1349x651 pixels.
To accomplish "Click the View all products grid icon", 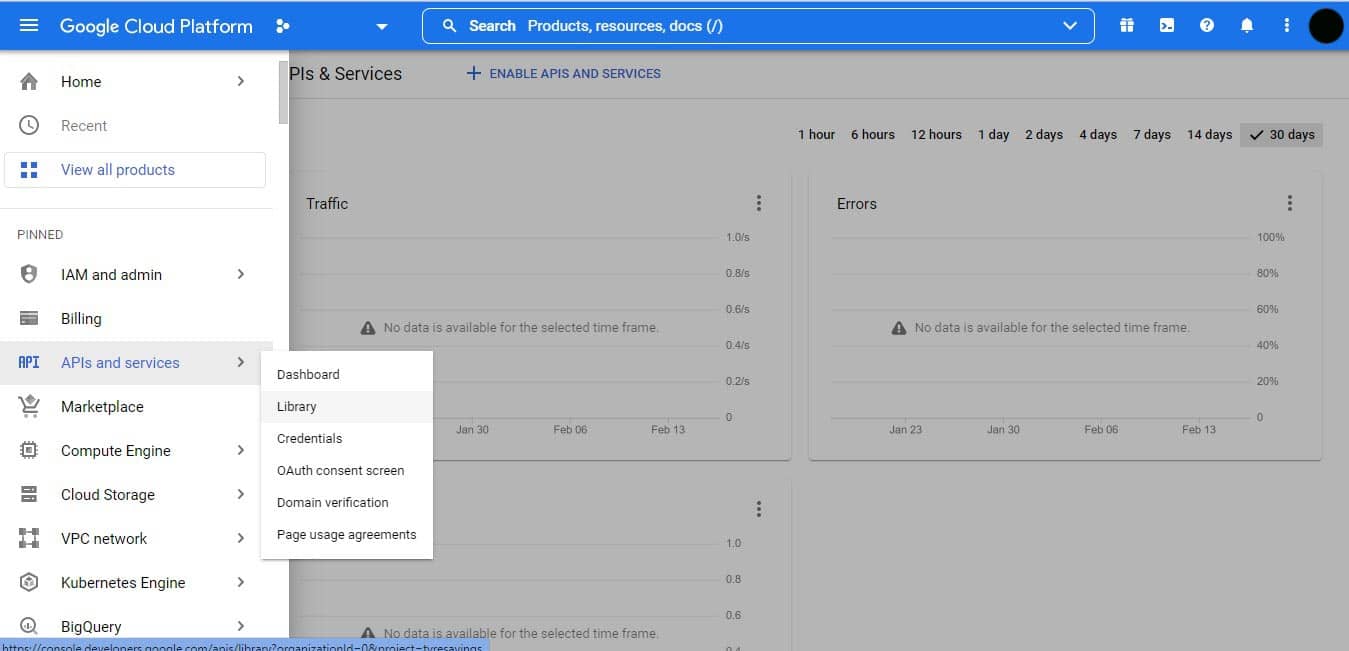I will pyautogui.click(x=29, y=170).
